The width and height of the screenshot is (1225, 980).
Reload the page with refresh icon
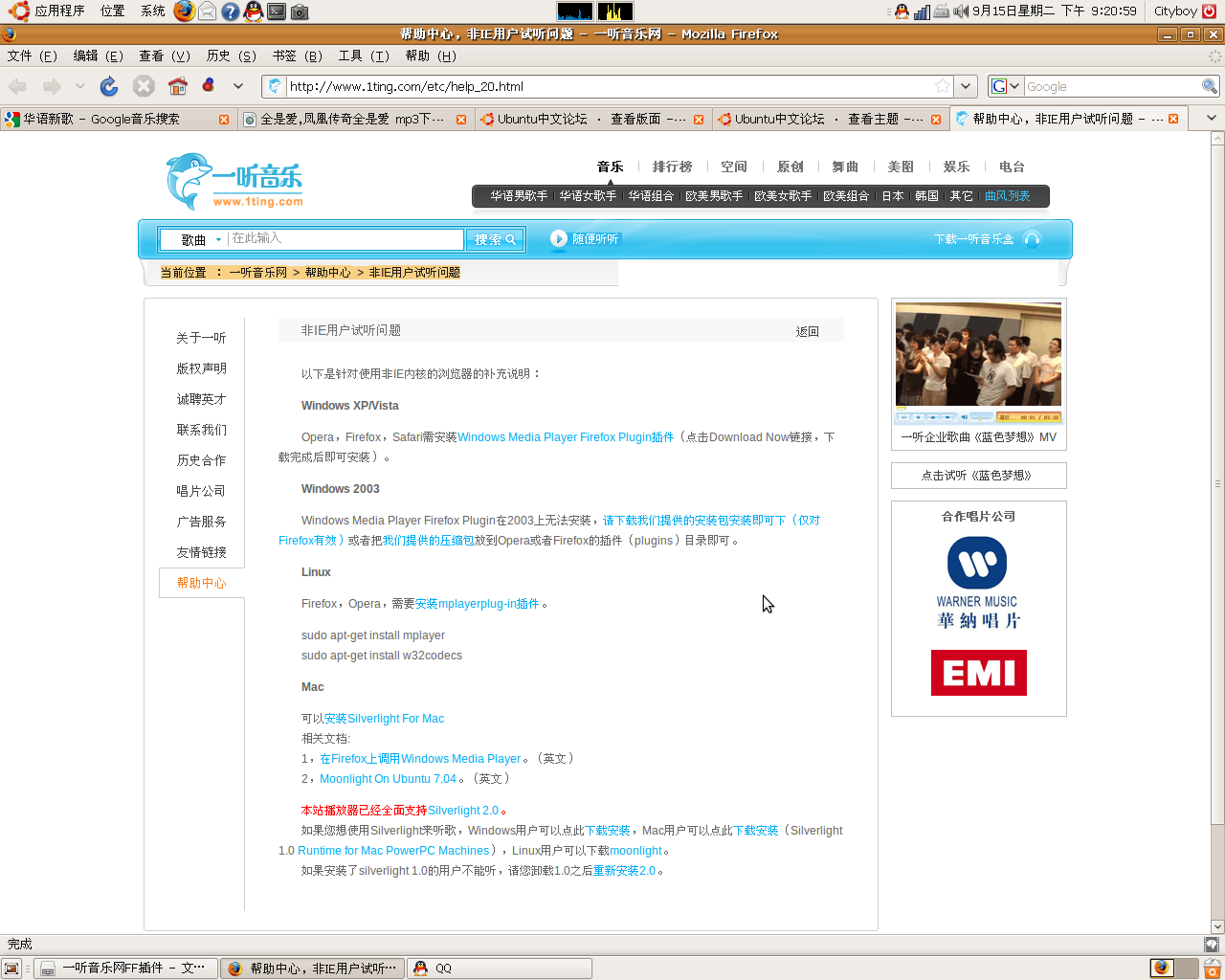click(109, 86)
